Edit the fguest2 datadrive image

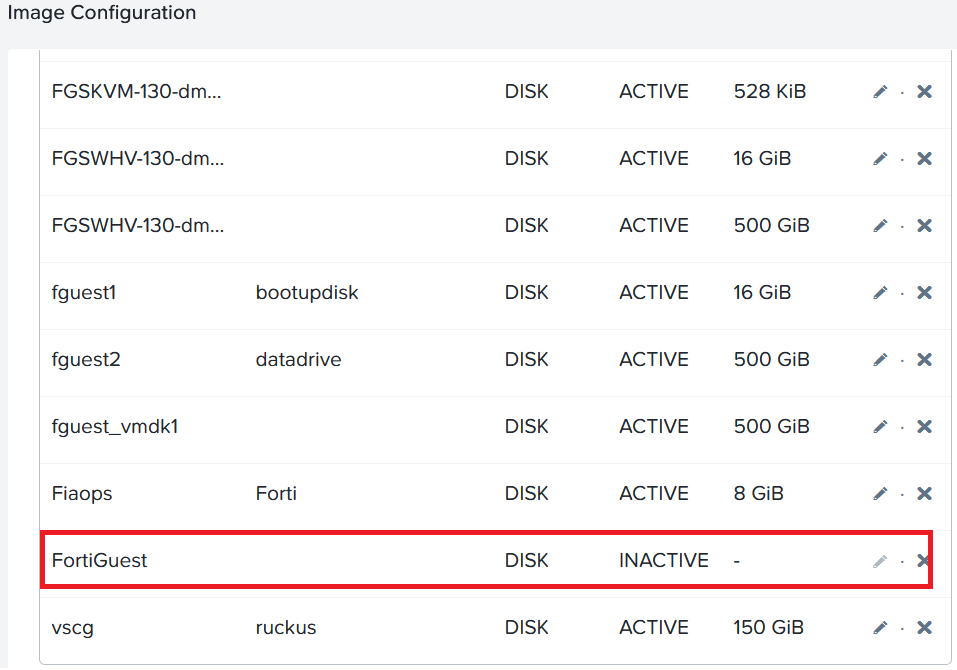[x=879, y=359]
